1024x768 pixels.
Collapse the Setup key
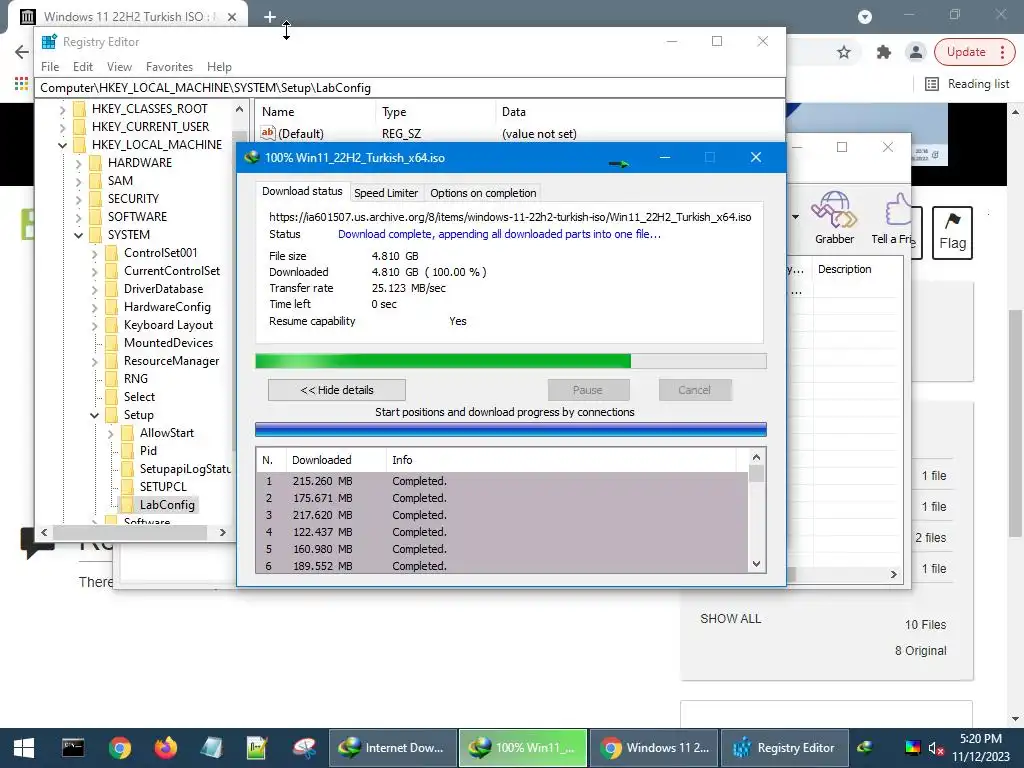click(x=94, y=415)
